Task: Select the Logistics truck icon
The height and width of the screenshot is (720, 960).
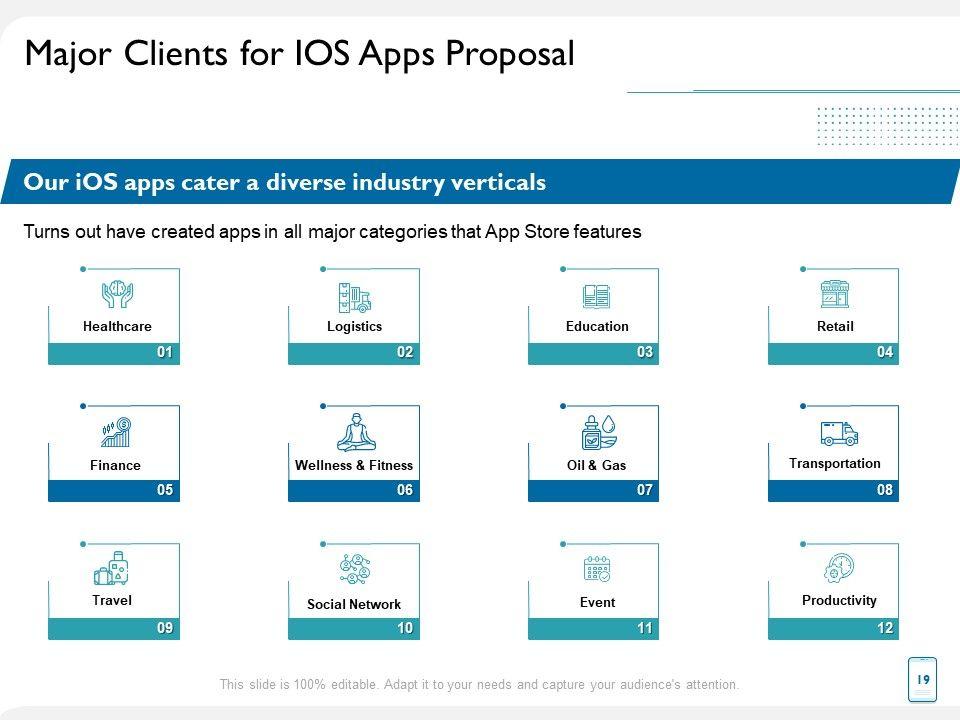Action: 354,296
